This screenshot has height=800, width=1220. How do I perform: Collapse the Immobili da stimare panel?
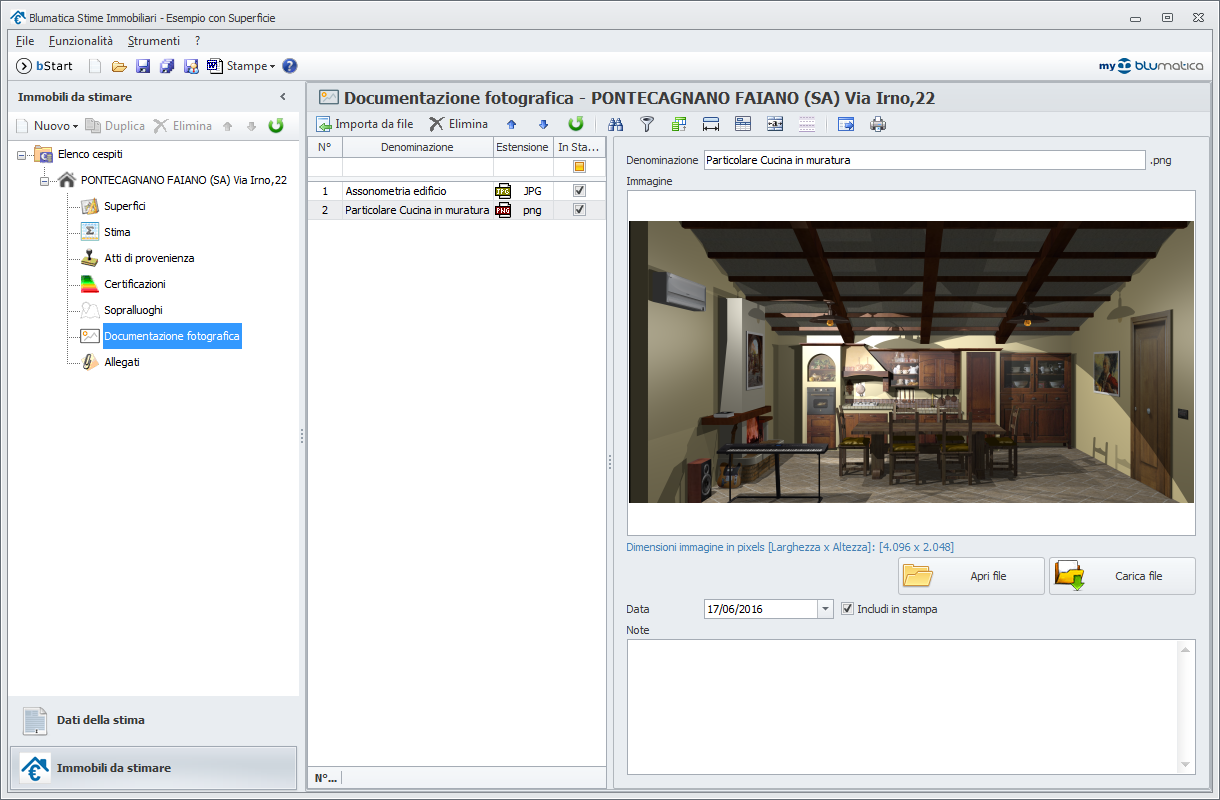[283, 97]
